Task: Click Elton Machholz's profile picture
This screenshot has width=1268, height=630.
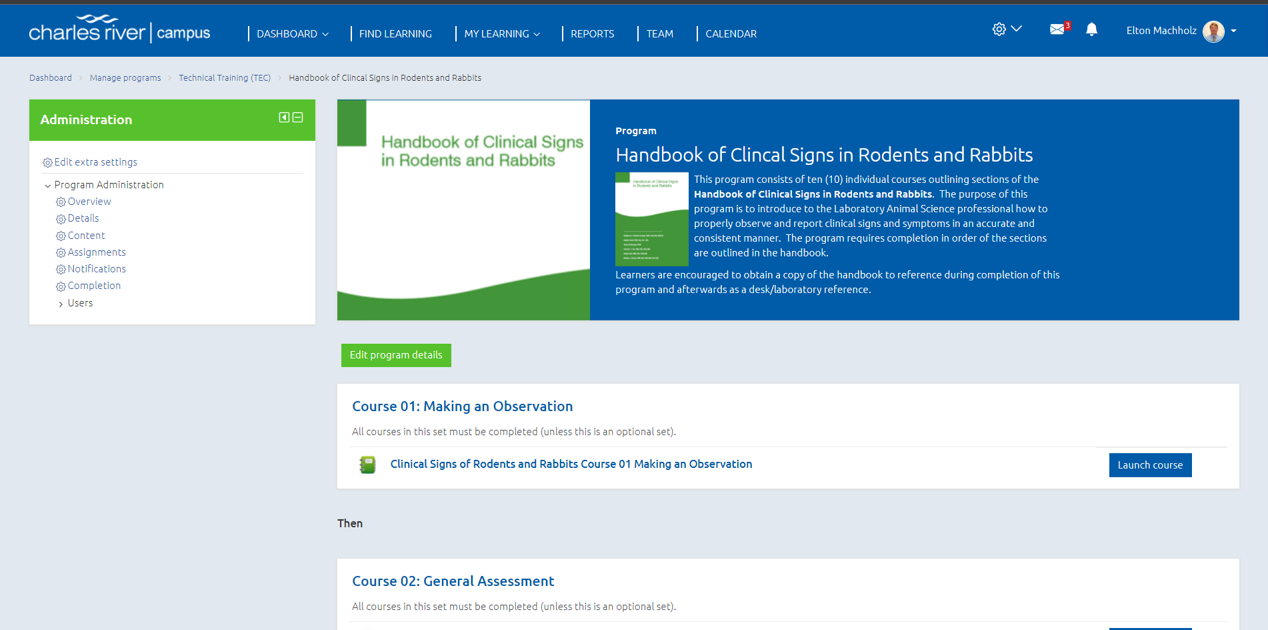Action: coord(1213,31)
